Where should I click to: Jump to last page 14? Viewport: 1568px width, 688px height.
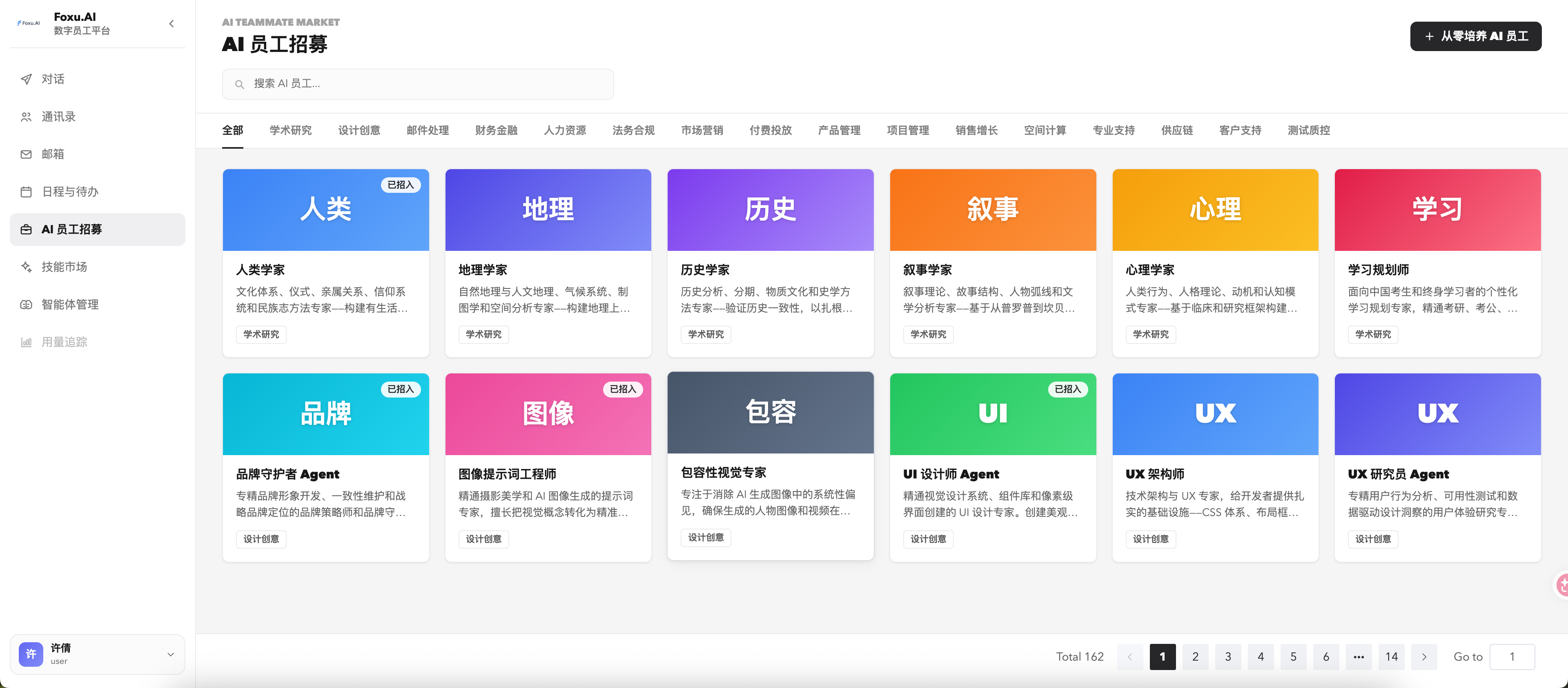pos(1392,657)
